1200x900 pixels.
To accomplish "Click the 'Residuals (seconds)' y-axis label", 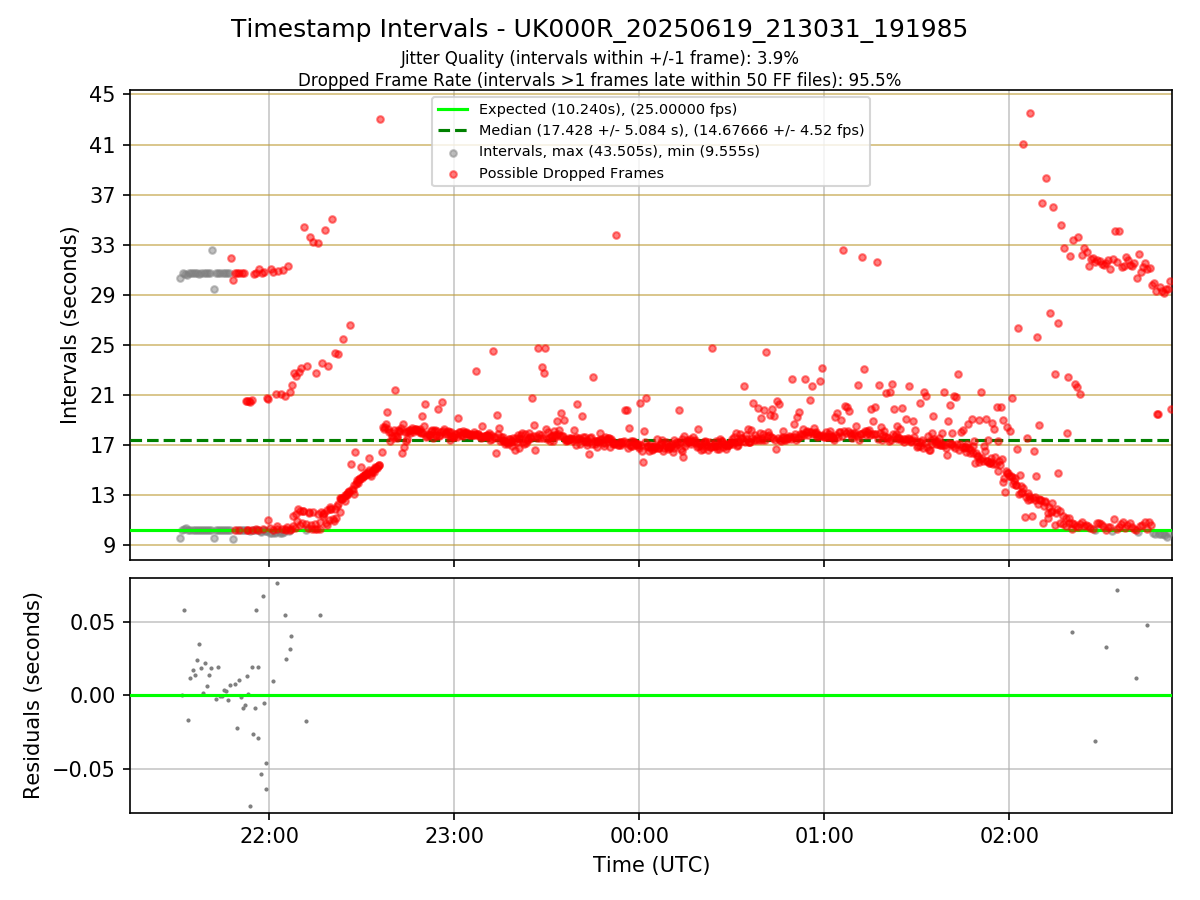I will pyautogui.click(x=32, y=696).
